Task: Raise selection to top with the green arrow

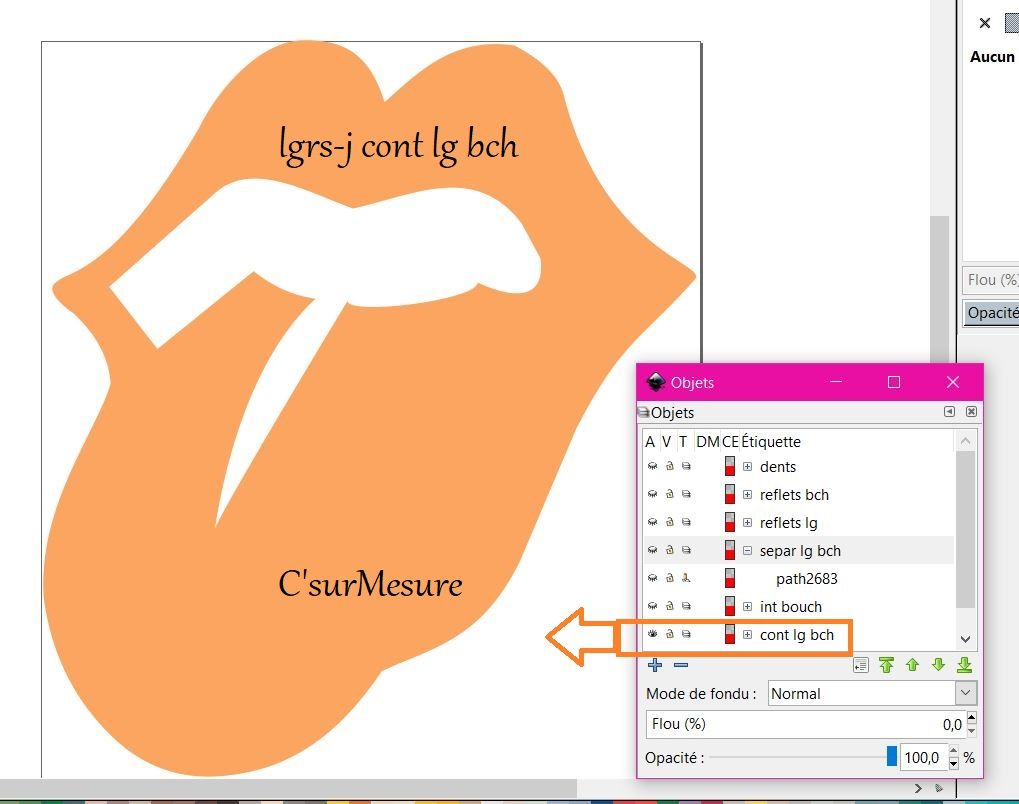Action: pos(886,665)
